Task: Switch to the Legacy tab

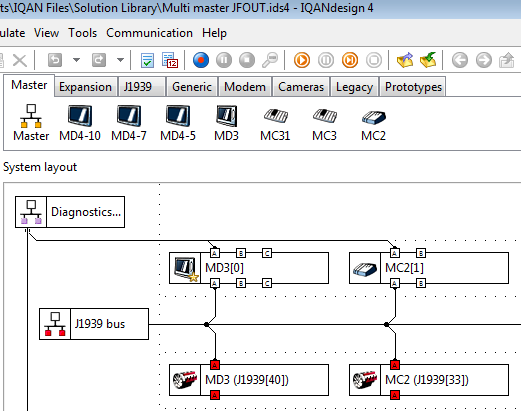Action: click(x=354, y=87)
